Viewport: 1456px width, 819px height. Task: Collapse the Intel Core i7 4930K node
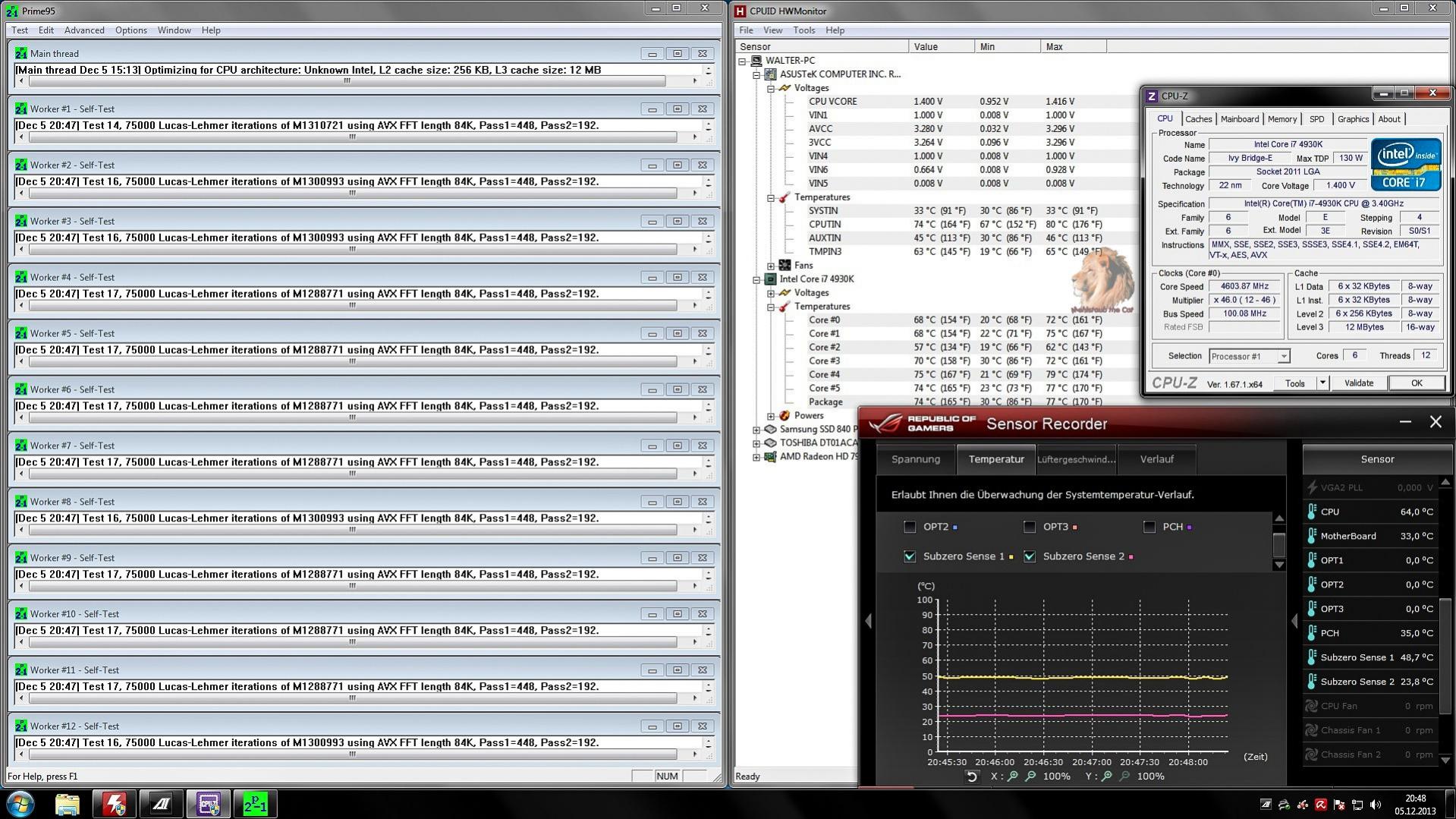pos(756,279)
